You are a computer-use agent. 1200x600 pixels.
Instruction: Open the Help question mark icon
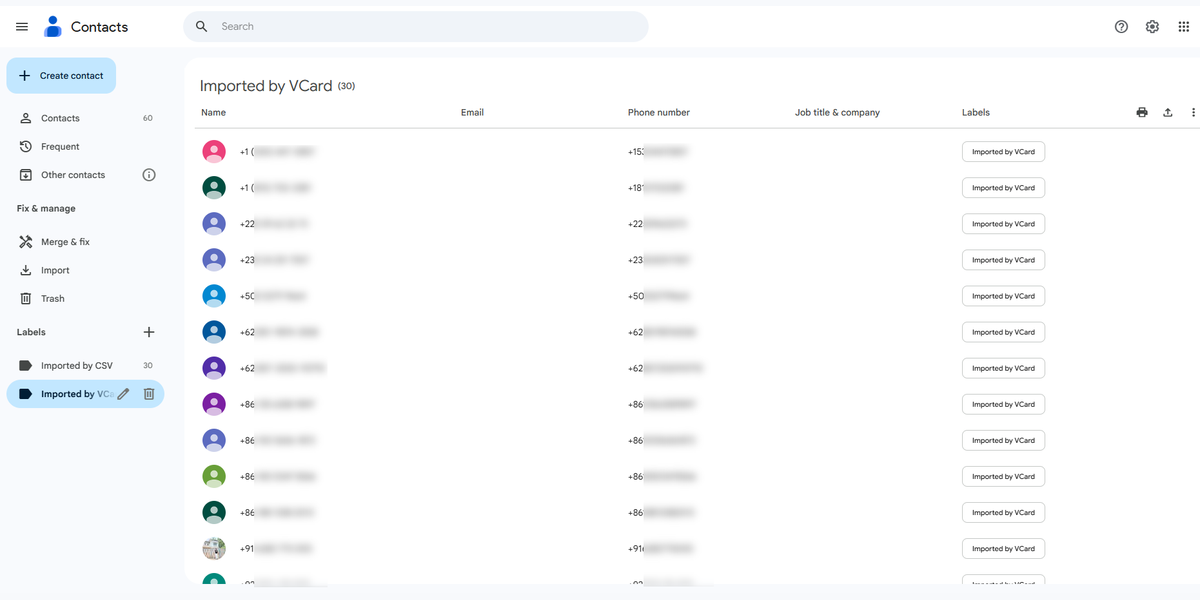[1121, 27]
